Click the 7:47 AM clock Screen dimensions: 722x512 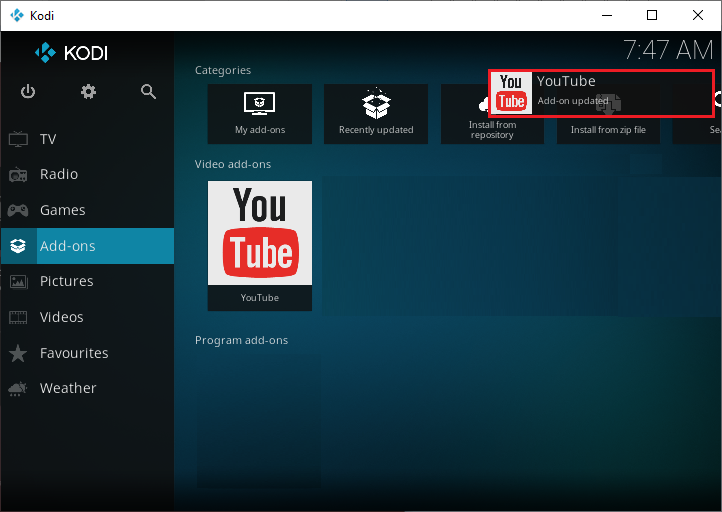pos(669,49)
